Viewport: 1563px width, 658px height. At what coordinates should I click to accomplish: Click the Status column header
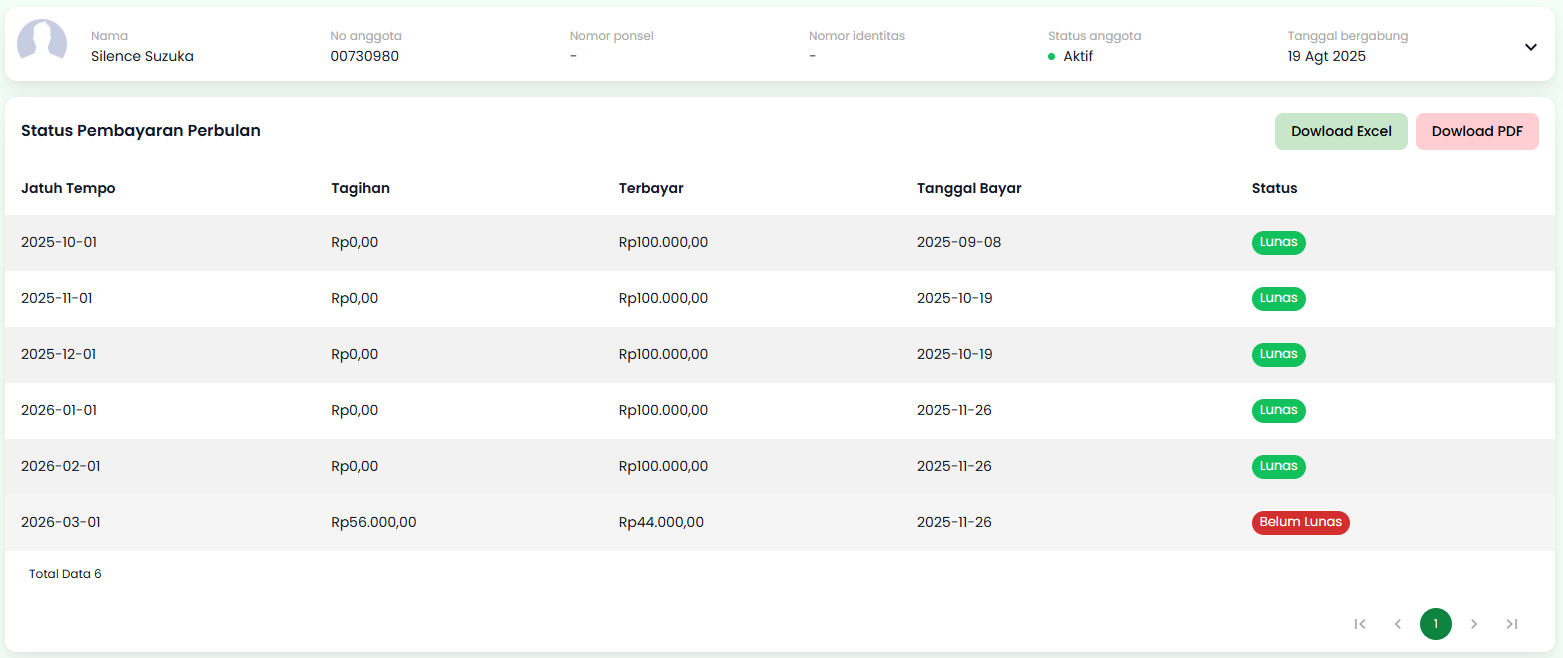(1274, 188)
